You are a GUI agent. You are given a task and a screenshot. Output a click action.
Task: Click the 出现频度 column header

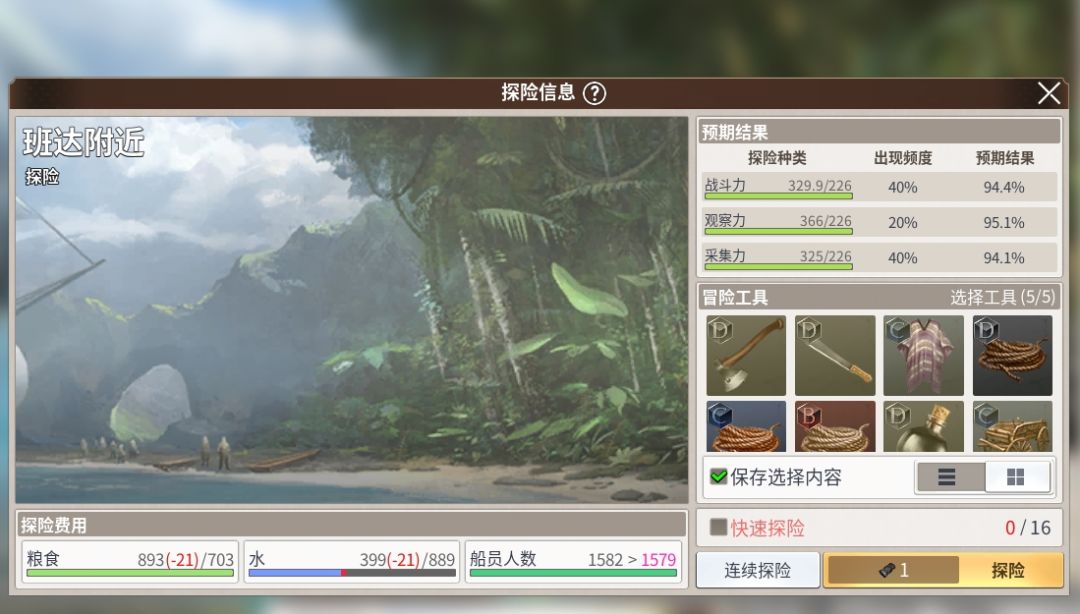coord(903,158)
